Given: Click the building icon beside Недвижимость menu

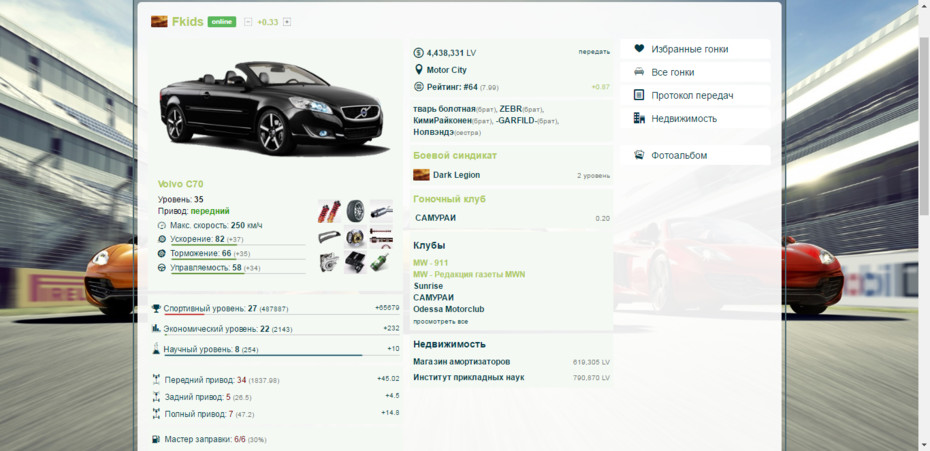Looking at the screenshot, I should [639, 118].
